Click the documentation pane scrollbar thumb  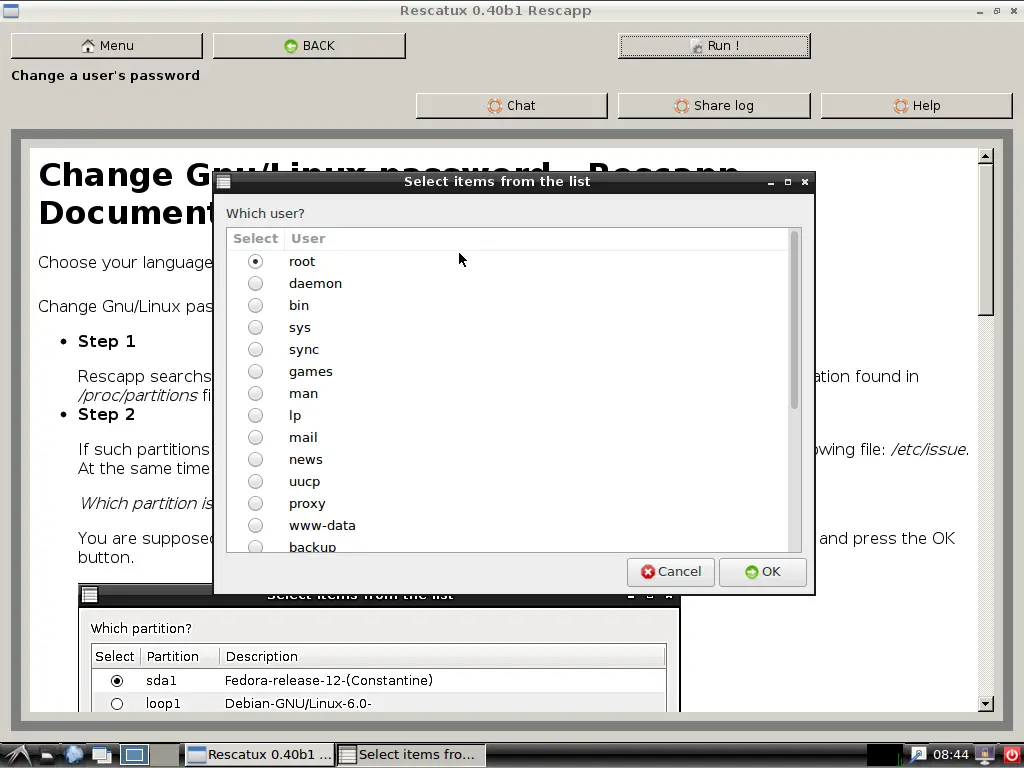985,240
